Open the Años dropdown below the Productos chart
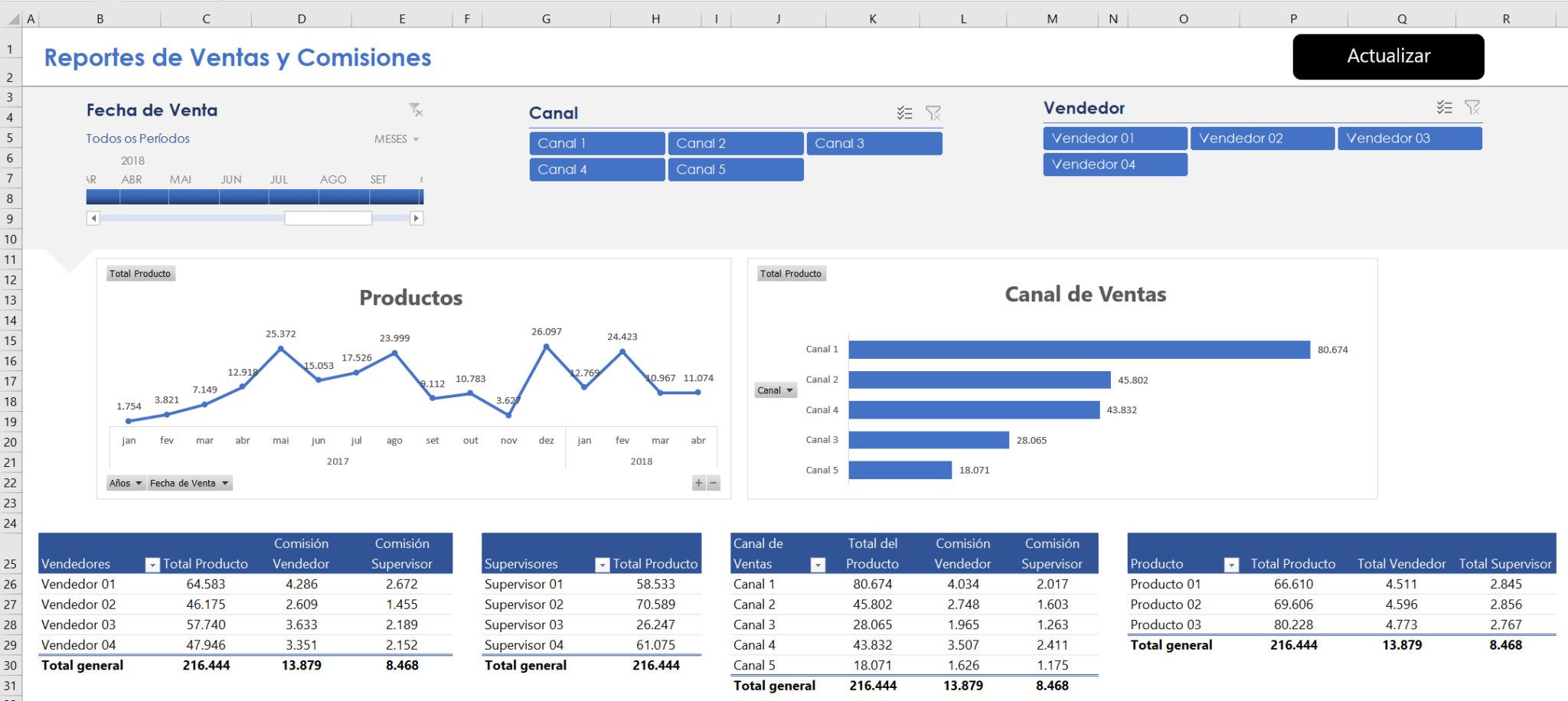The width and height of the screenshot is (1568, 701). pos(126,483)
